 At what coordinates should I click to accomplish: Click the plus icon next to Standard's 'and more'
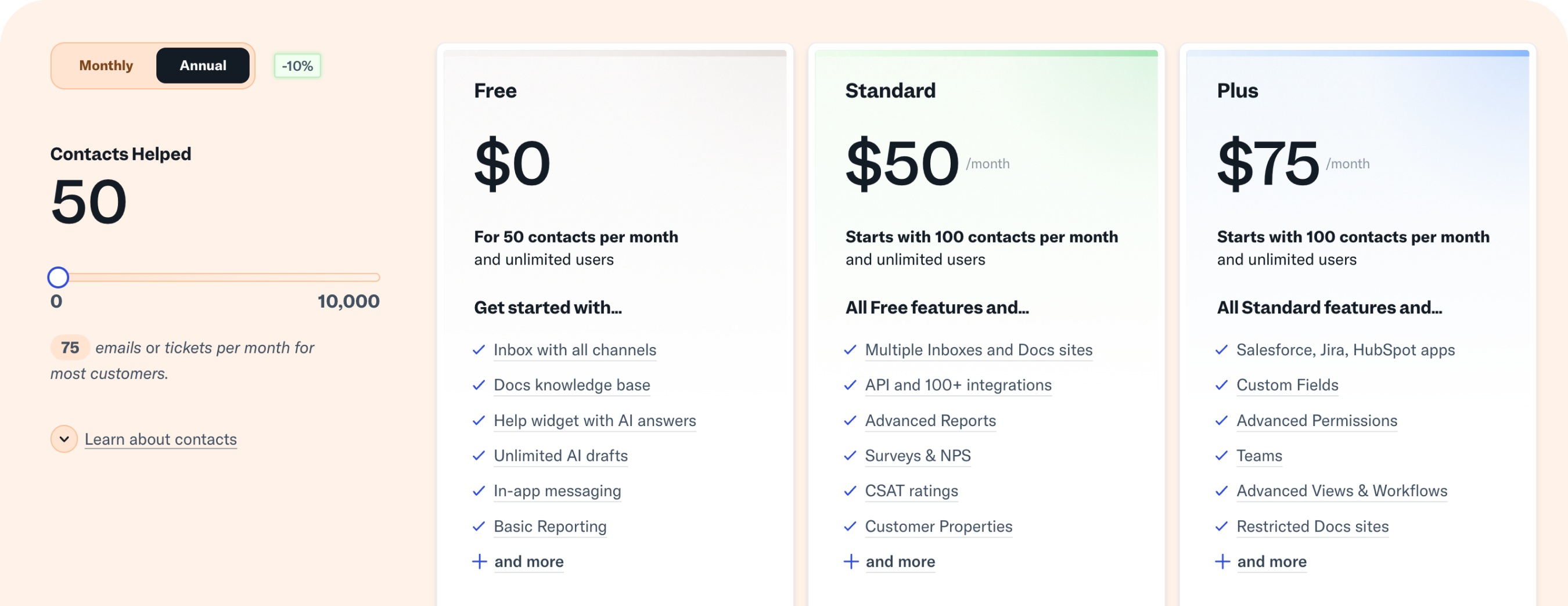pyautogui.click(x=851, y=561)
